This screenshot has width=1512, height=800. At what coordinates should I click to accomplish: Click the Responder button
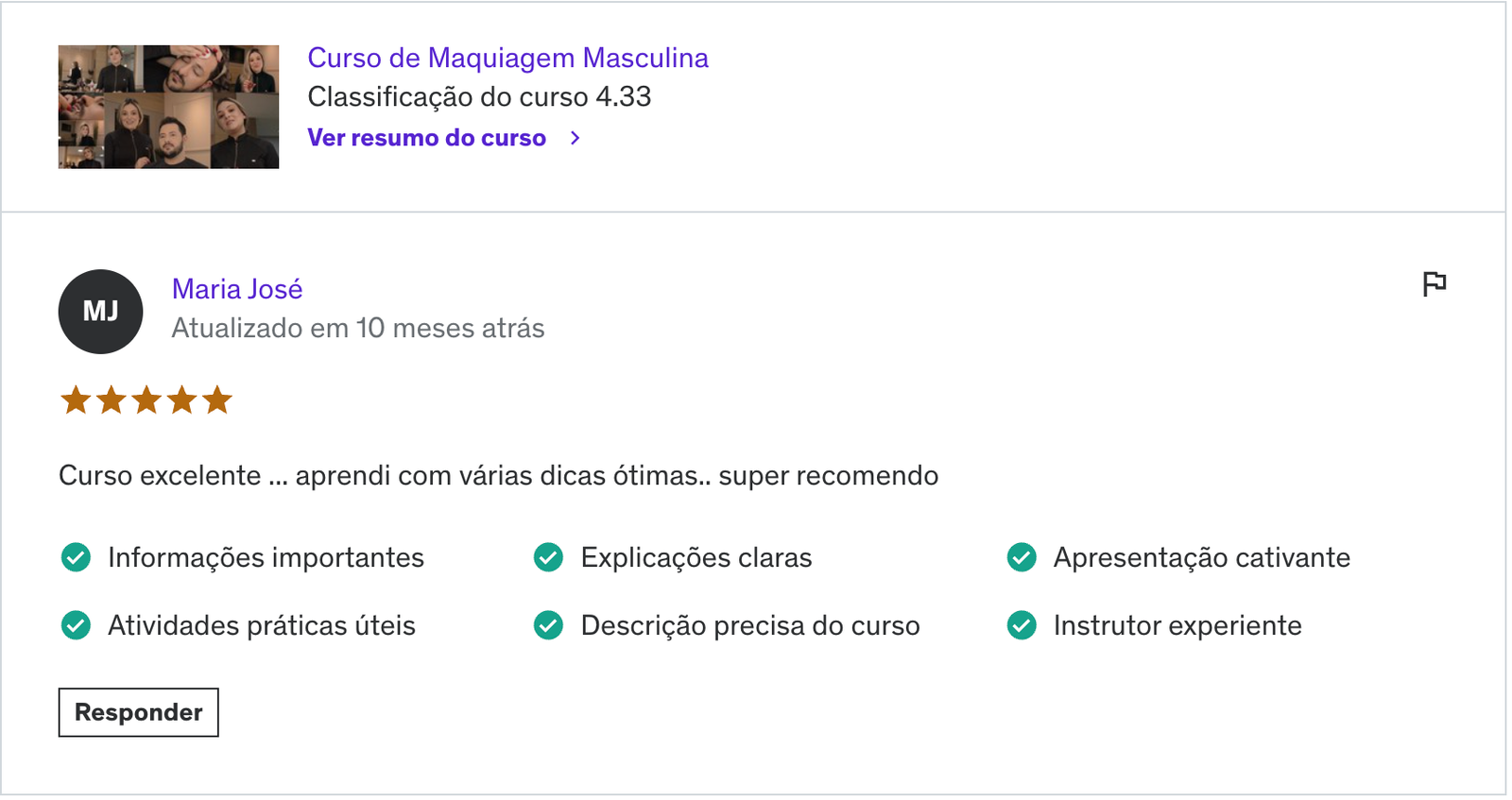pyautogui.click(x=139, y=712)
